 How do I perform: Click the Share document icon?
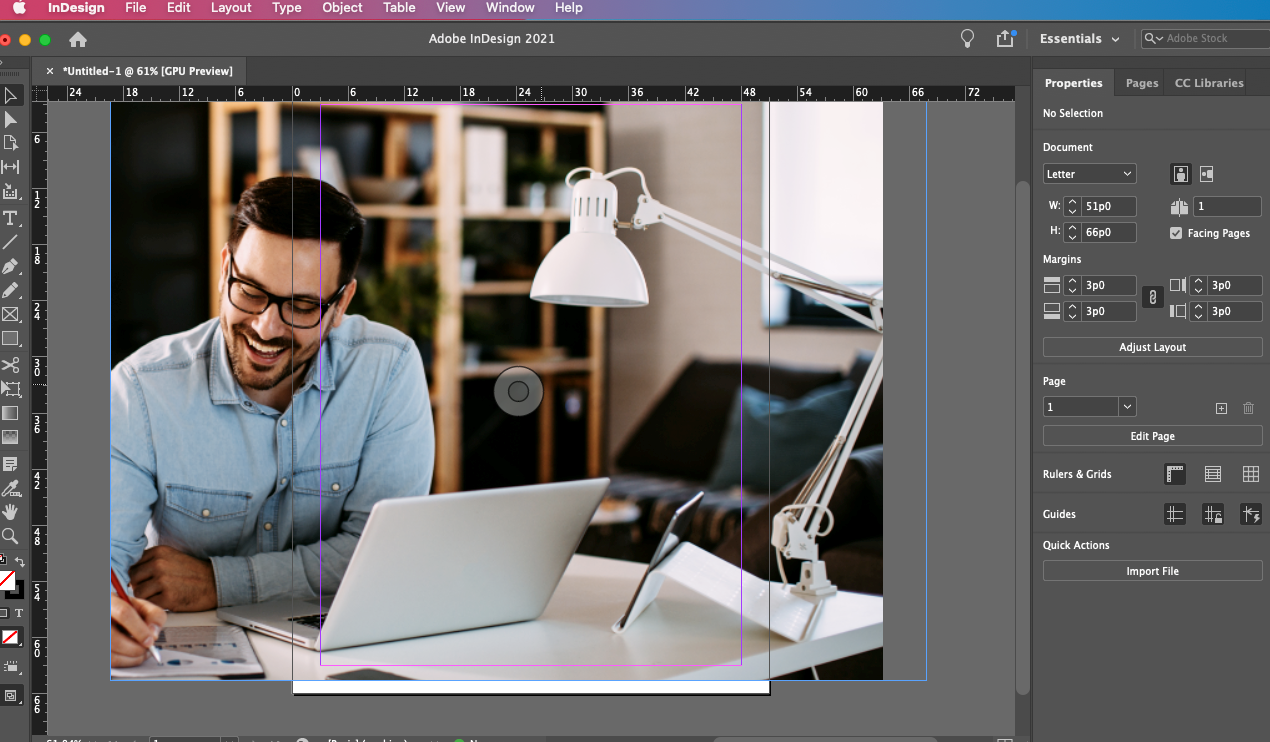tap(1005, 39)
